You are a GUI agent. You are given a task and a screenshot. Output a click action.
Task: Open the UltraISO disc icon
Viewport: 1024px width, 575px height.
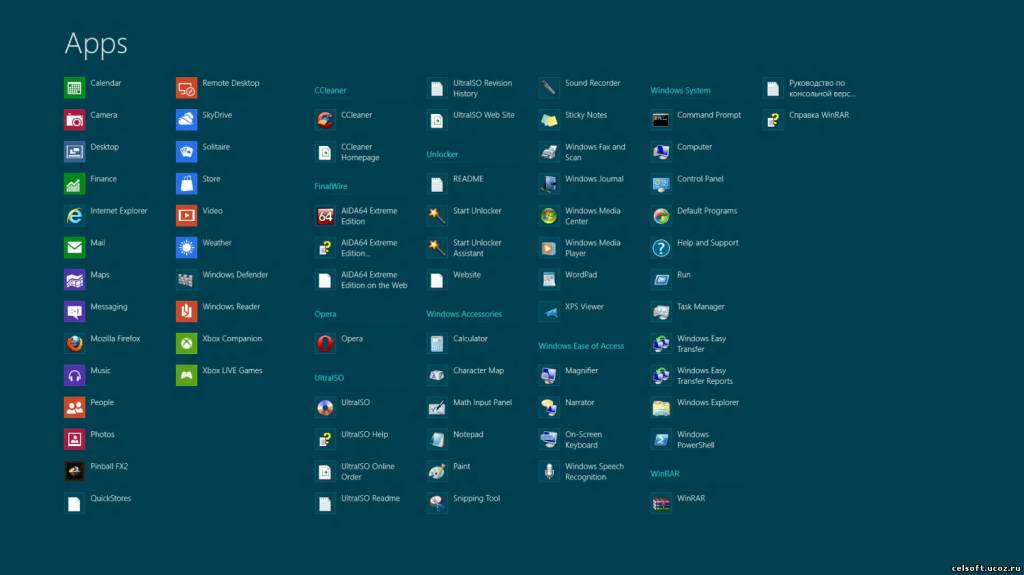click(x=325, y=407)
